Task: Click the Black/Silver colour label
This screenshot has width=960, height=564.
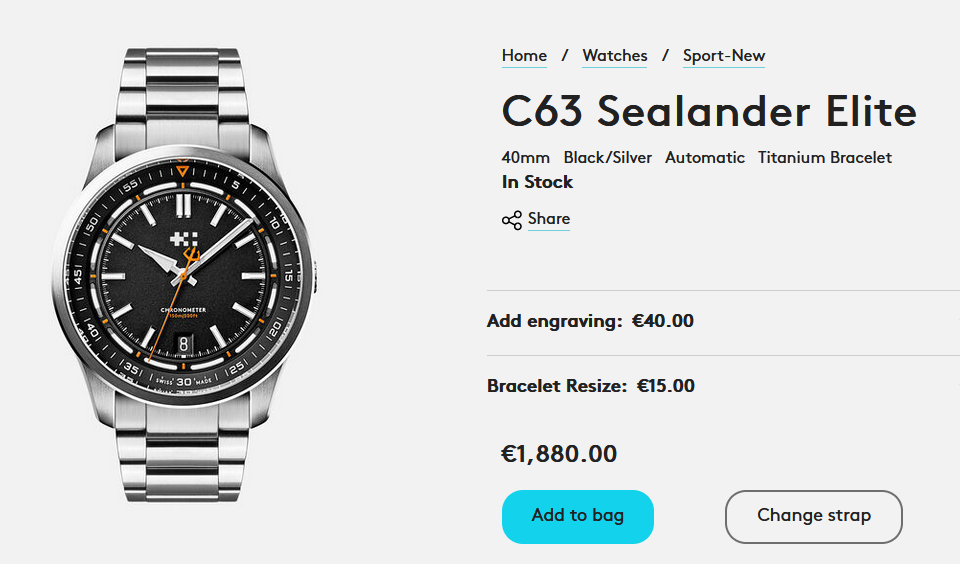Action: coord(607,158)
